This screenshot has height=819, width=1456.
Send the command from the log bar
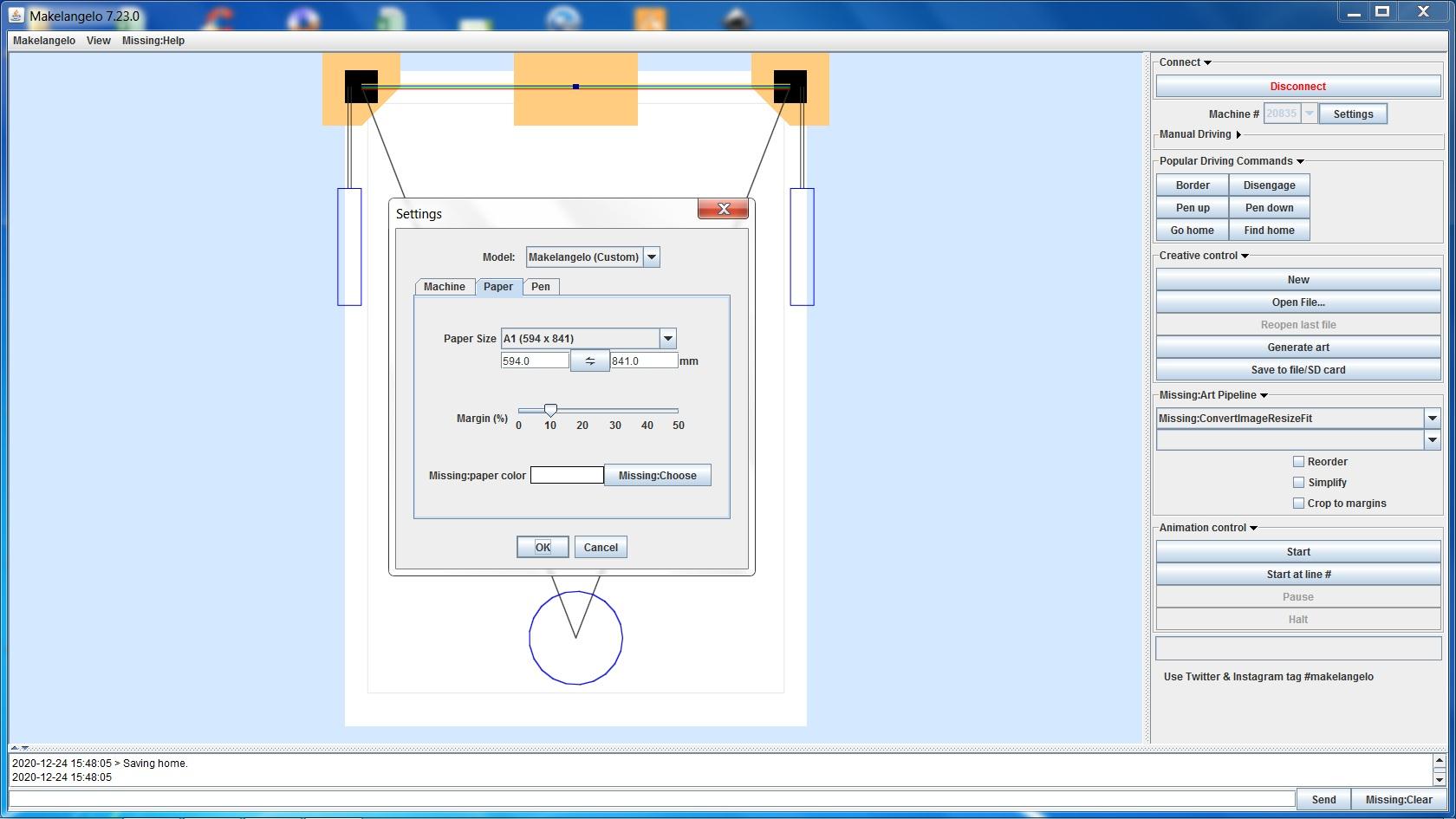[x=1323, y=800]
